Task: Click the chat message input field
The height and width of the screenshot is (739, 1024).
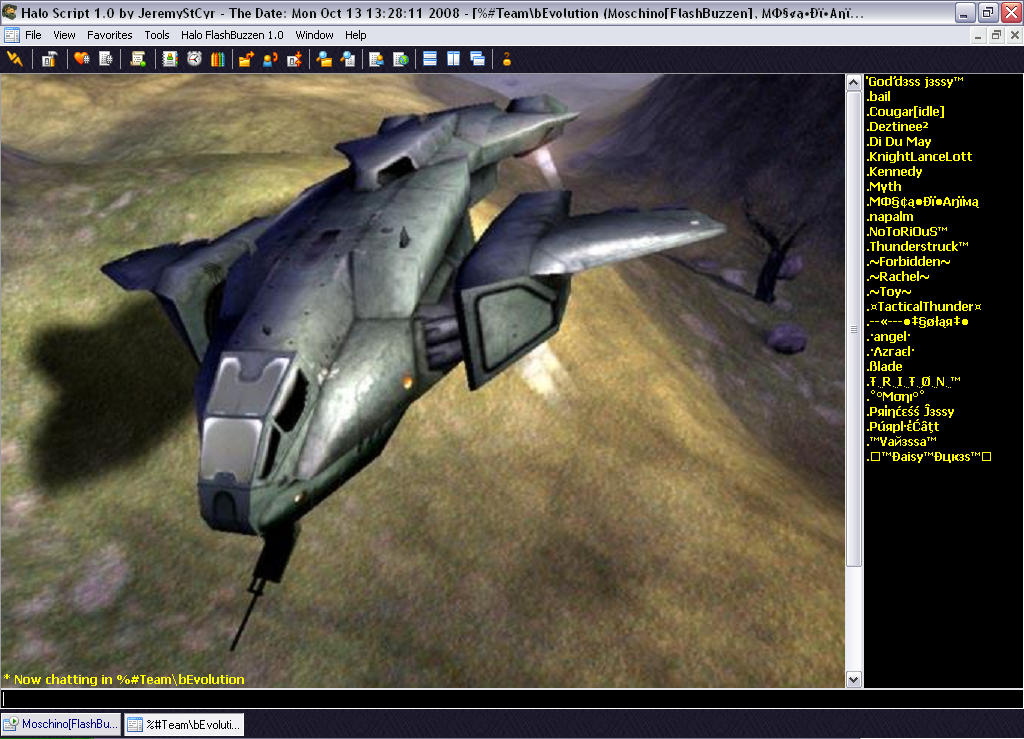Action: click(512, 699)
